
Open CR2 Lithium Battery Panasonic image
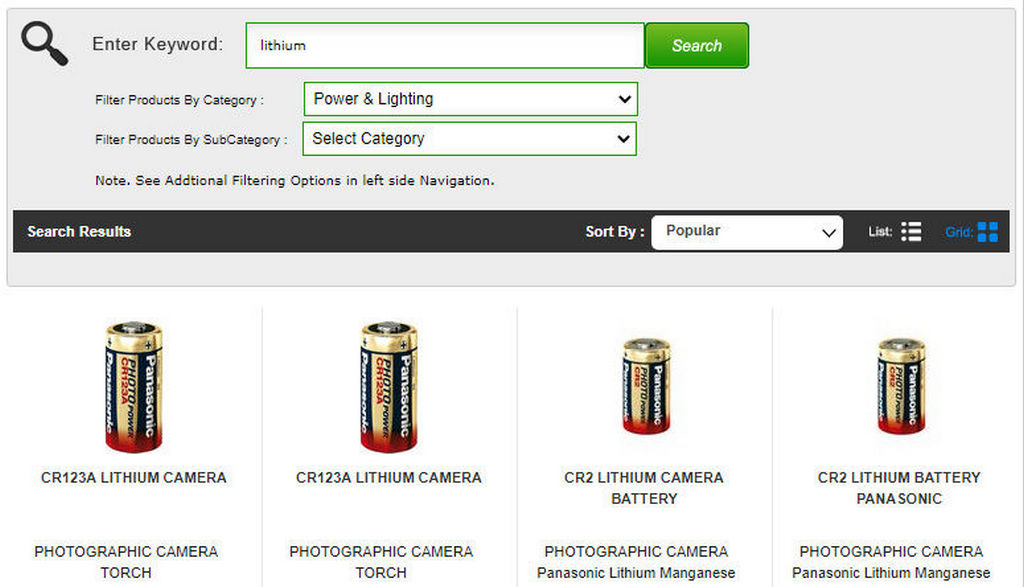pos(901,386)
